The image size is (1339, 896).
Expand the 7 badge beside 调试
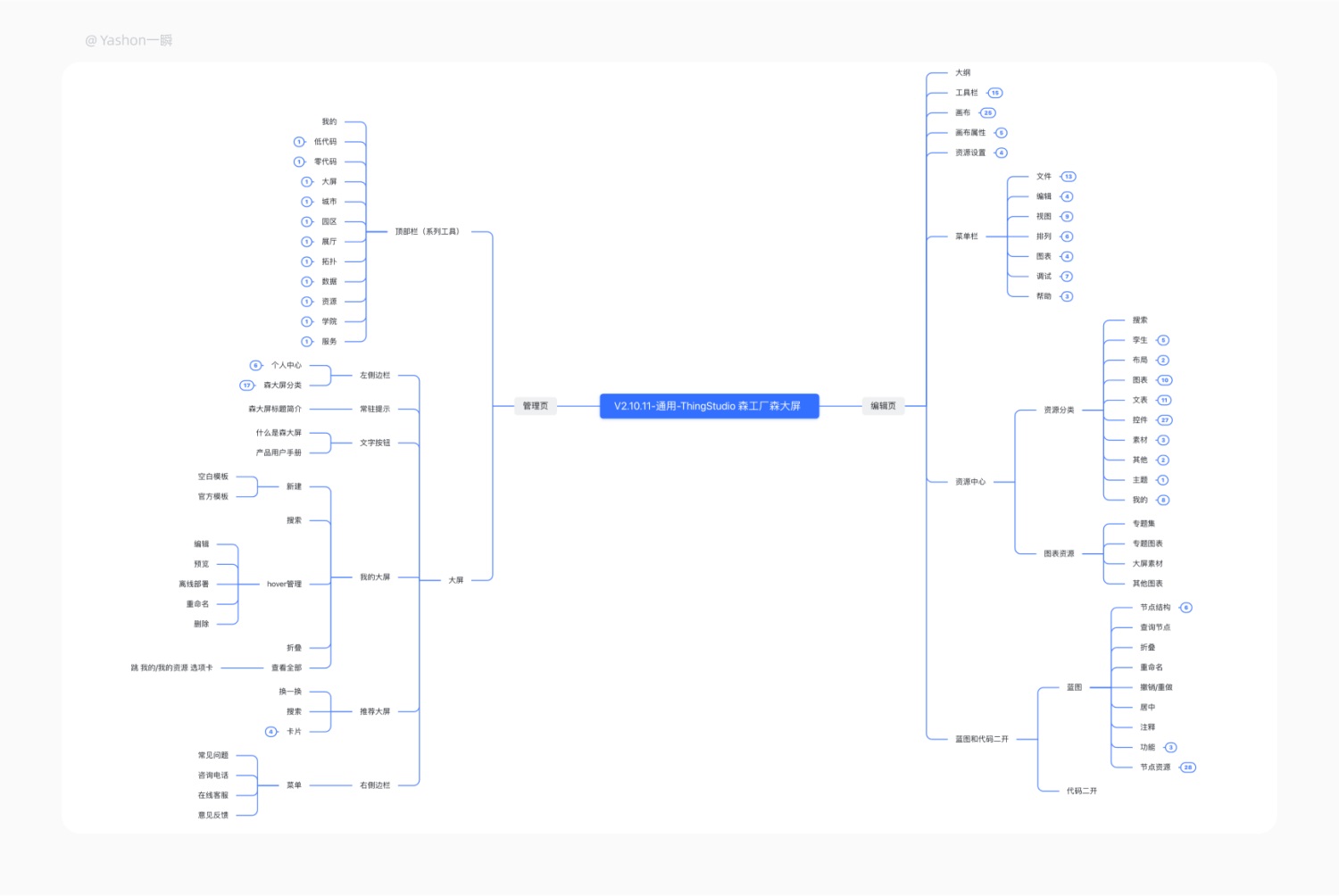pyautogui.click(x=1067, y=277)
